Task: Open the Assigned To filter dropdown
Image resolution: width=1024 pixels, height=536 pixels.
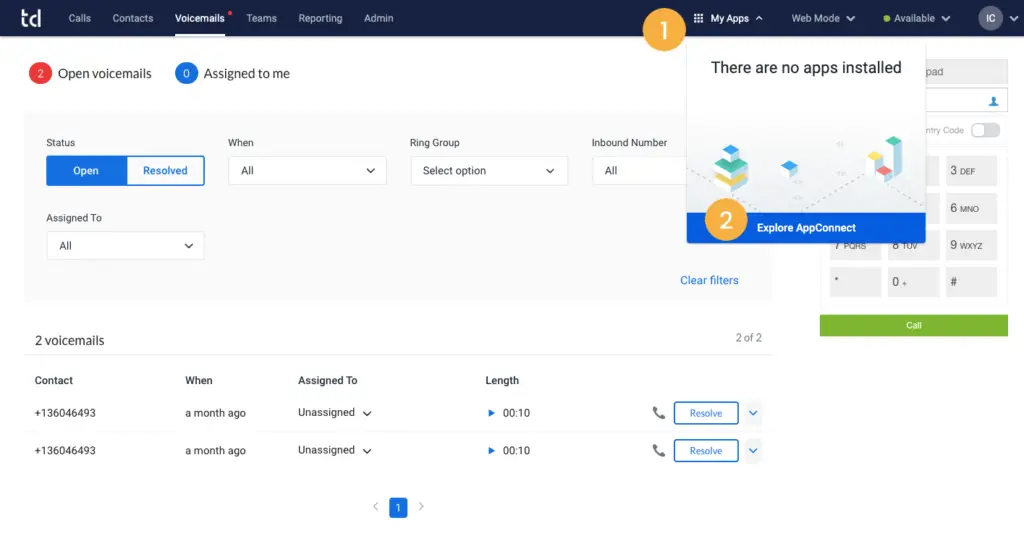Action: tap(125, 245)
